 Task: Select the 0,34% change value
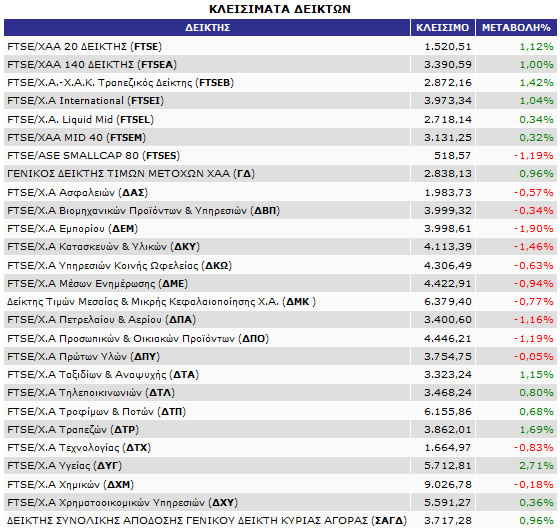click(x=536, y=119)
